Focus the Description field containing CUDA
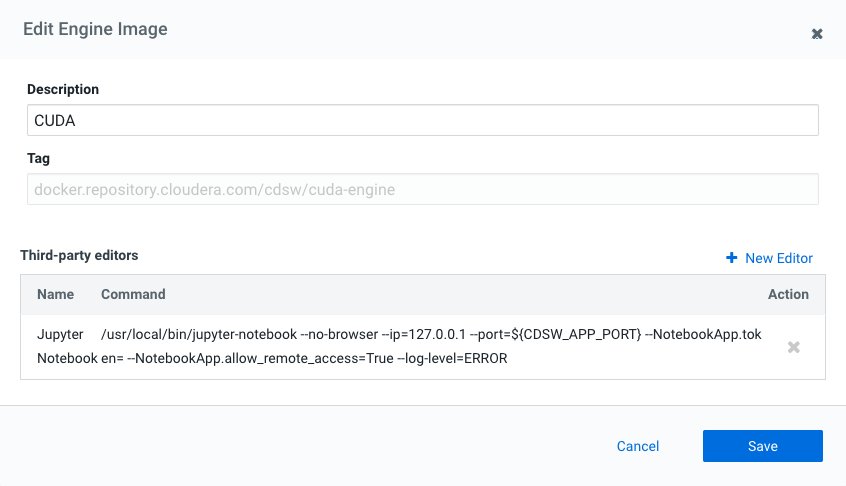The width and height of the screenshot is (846, 486). 423,120
